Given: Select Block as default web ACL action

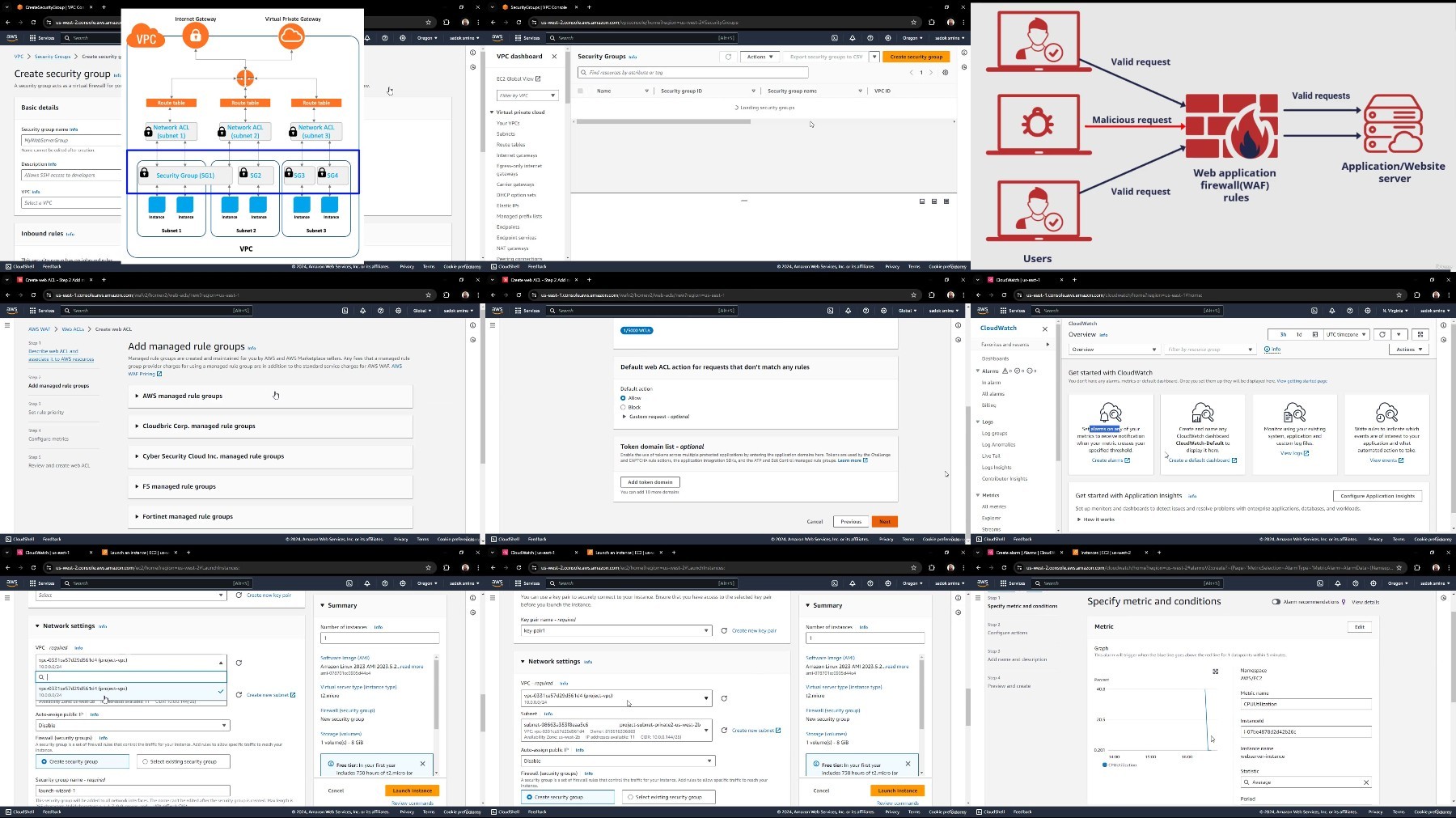Looking at the screenshot, I should coord(623,407).
